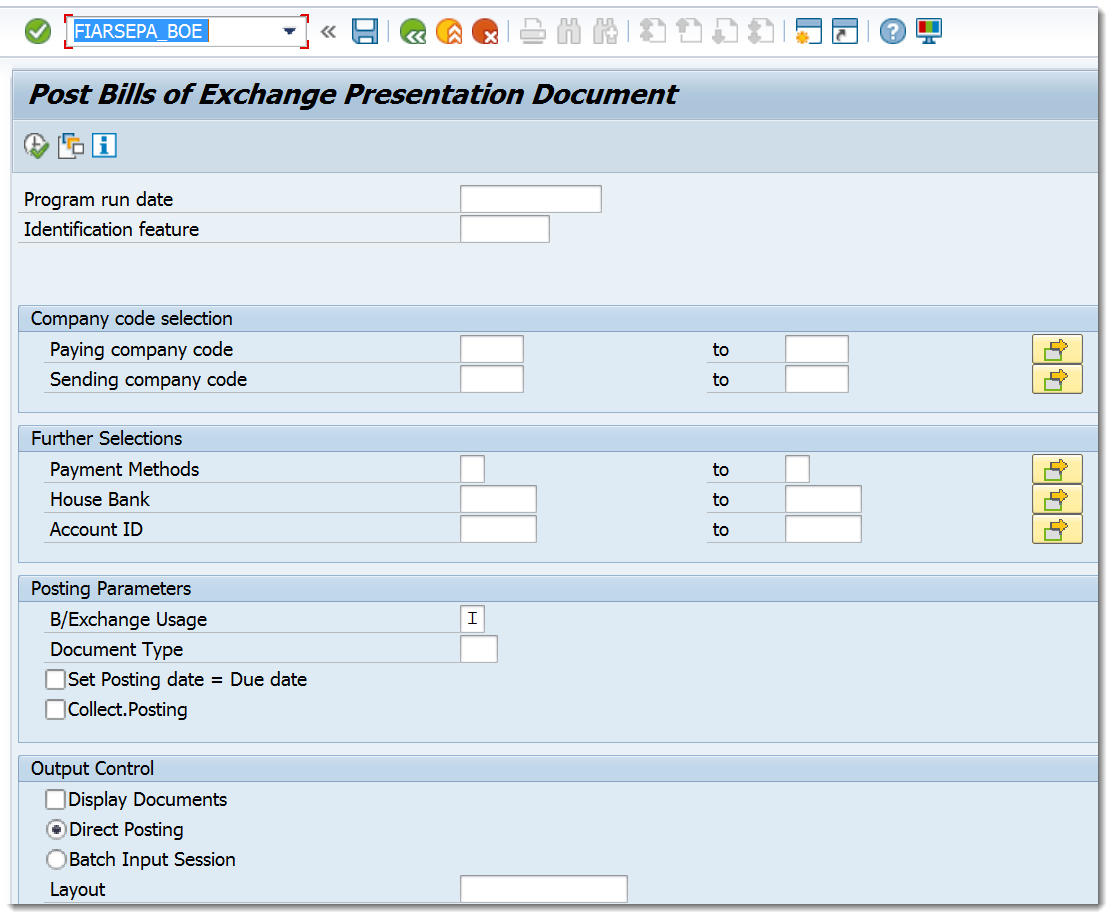Click the green Back icon
1113x919 pixels.
pos(412,31)
